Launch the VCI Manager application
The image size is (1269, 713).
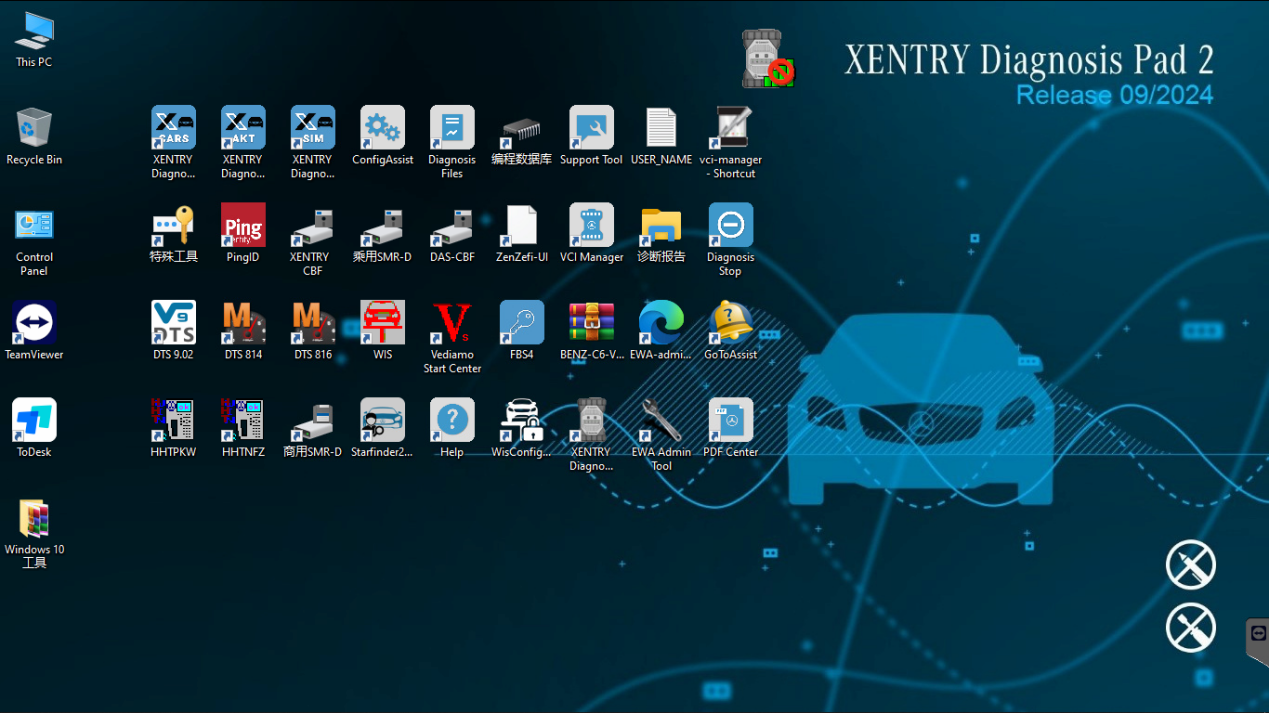(x=591, y=225)
